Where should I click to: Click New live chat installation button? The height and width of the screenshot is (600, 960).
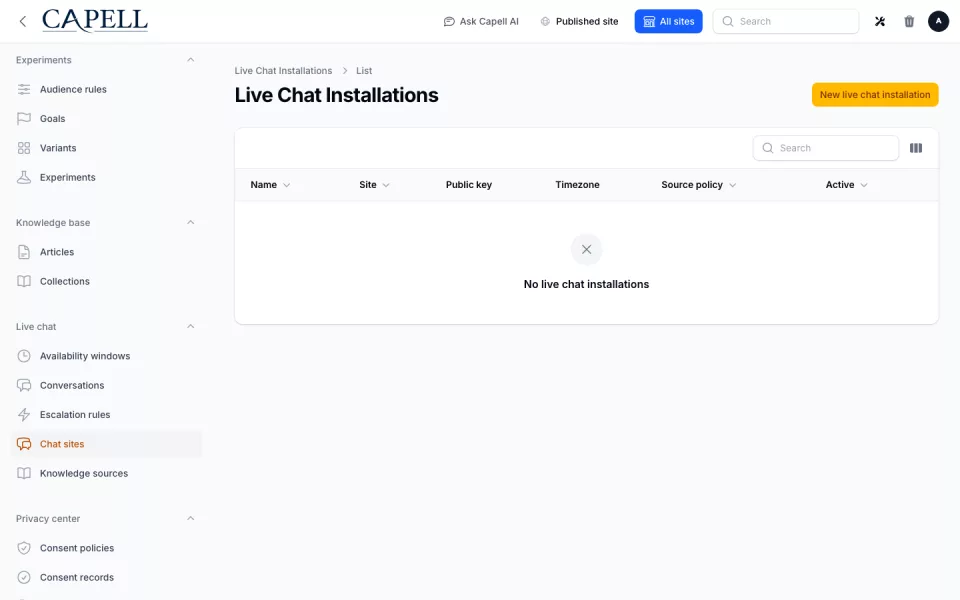coord(875,95)
